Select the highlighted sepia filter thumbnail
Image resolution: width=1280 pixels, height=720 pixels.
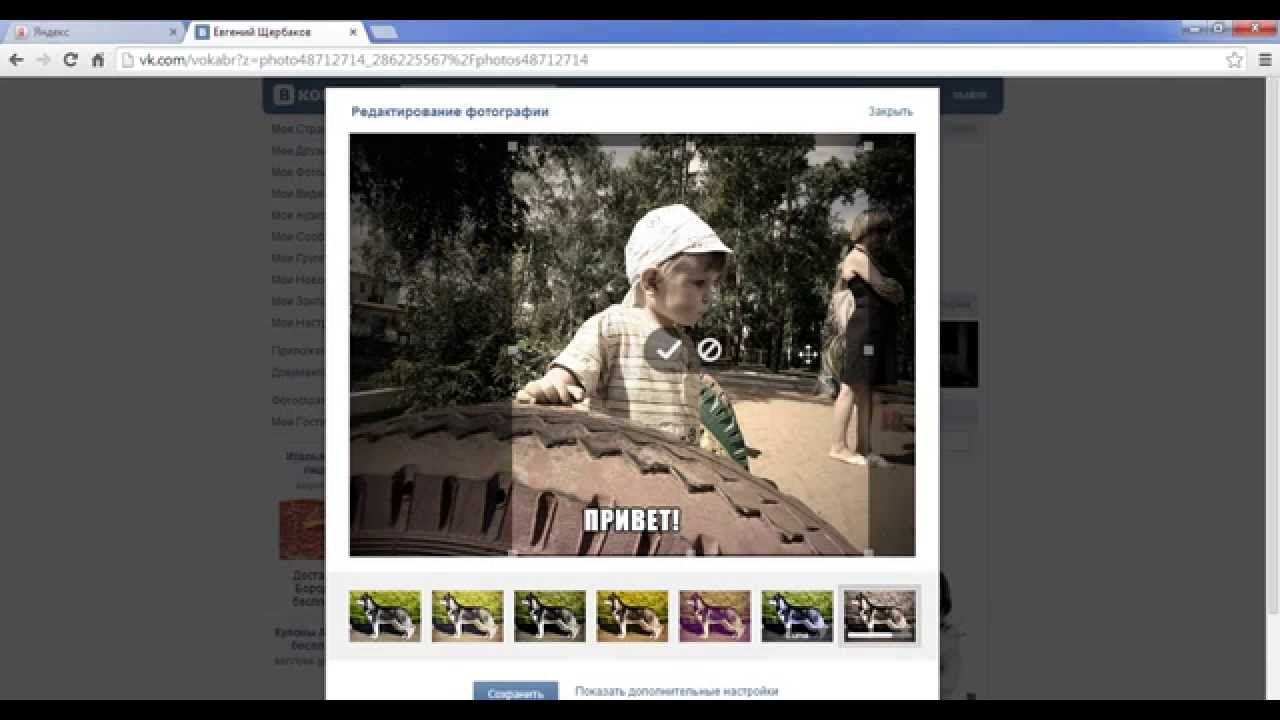coord(879,615)
